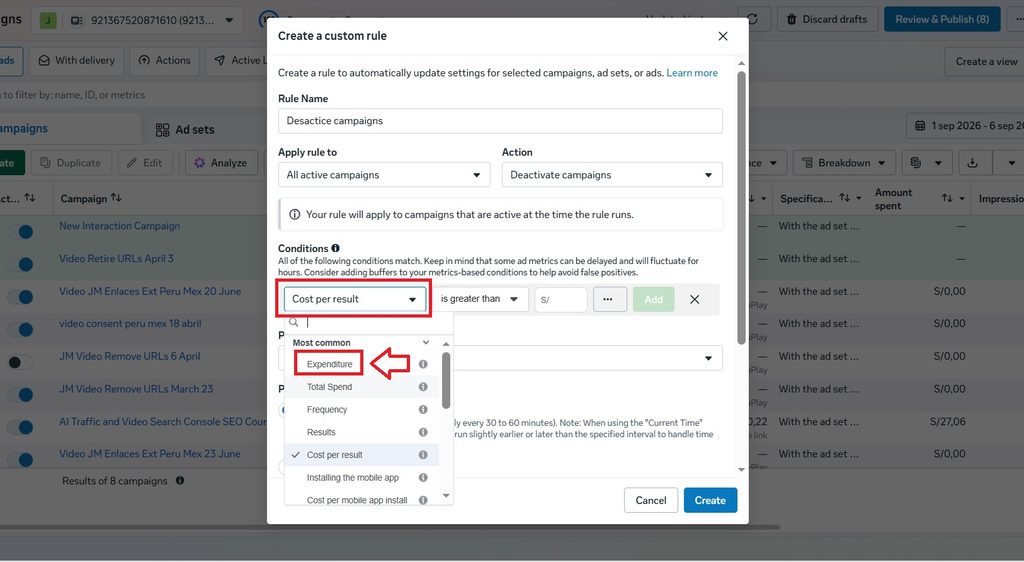This screenshot has width=1024, height=562.
Task: Click the Add condition button
Action: pyautogui.click(x=653, y=299)
